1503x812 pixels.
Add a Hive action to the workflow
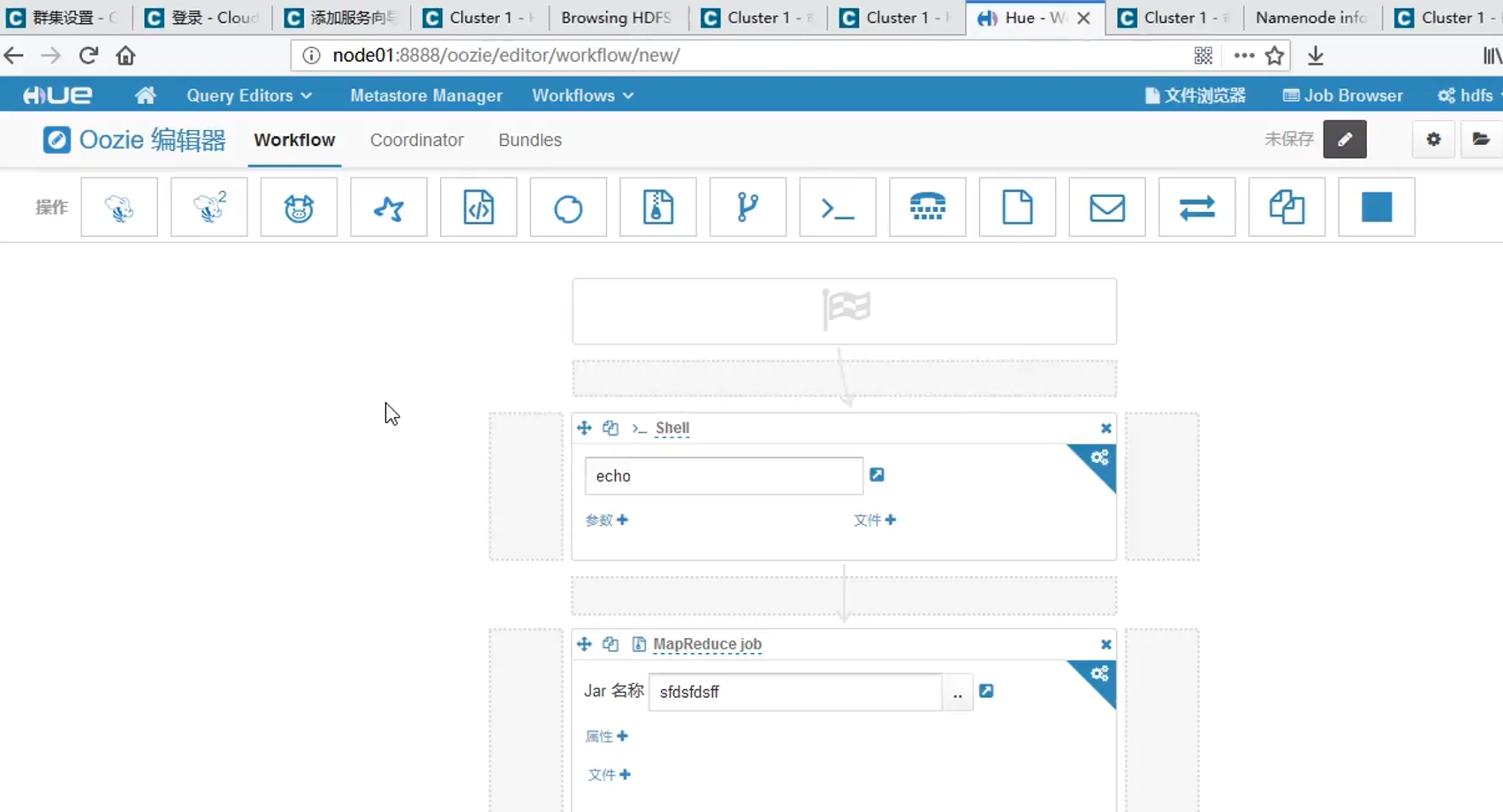(119, 207)
